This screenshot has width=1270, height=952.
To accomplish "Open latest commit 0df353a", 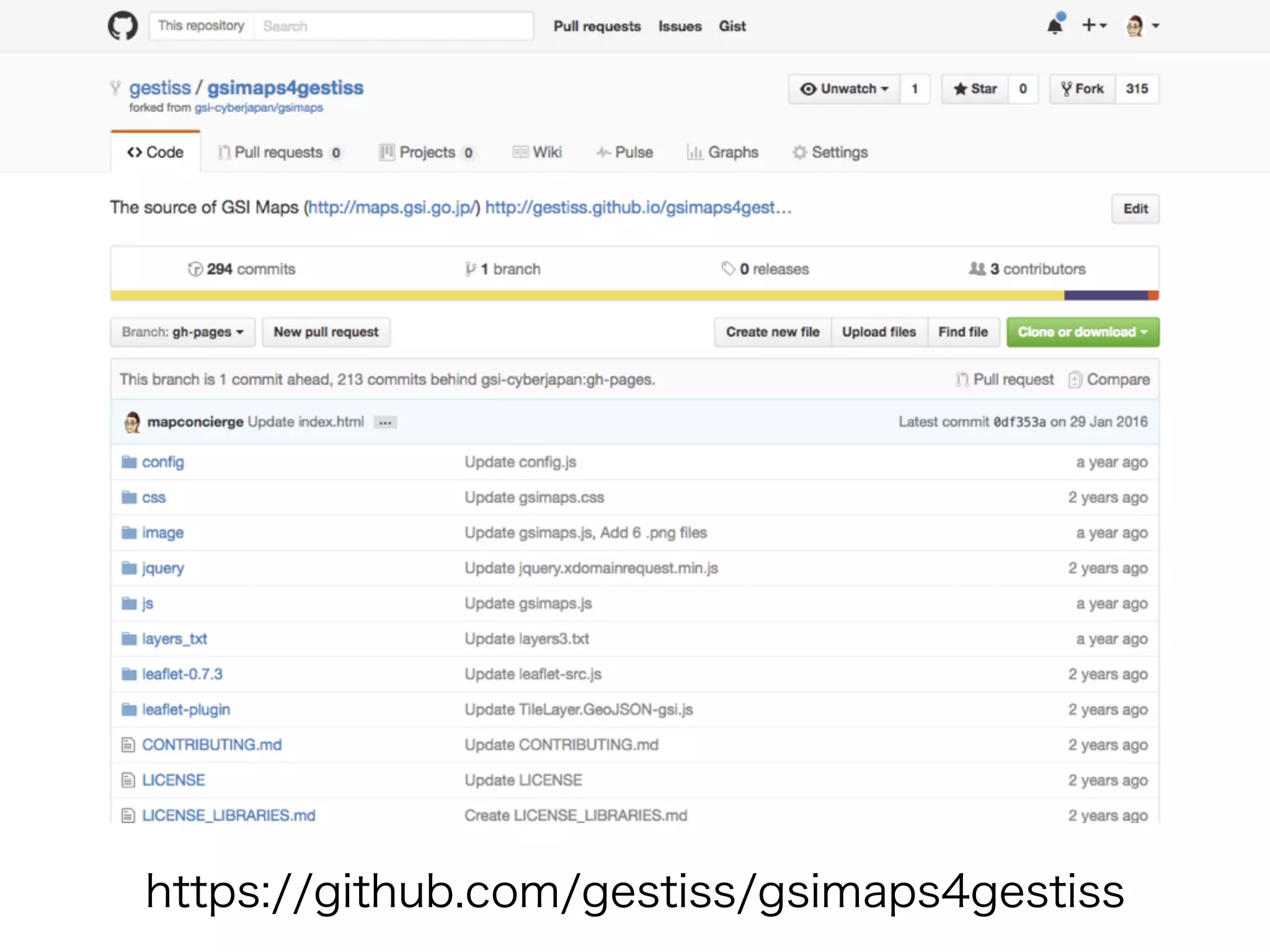I will tap(1019, 422).
